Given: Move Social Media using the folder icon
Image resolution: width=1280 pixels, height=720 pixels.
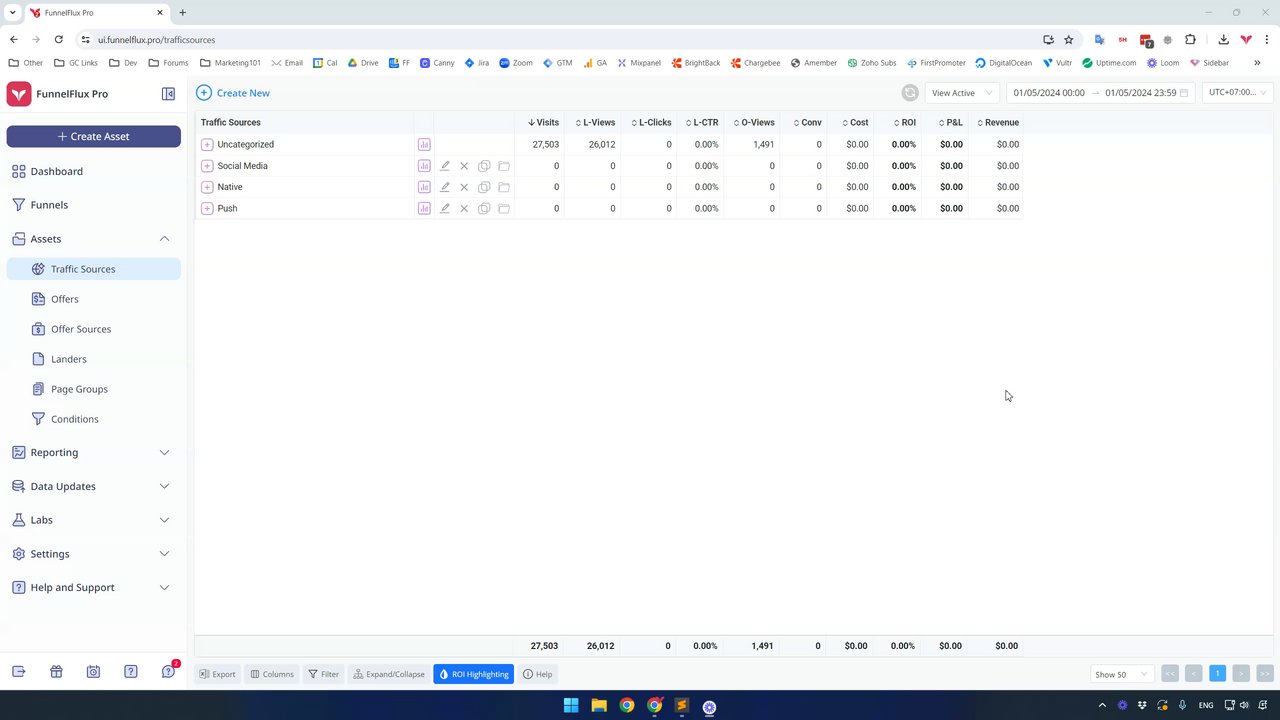Looking at the screenshot, I should pos(504,166).
